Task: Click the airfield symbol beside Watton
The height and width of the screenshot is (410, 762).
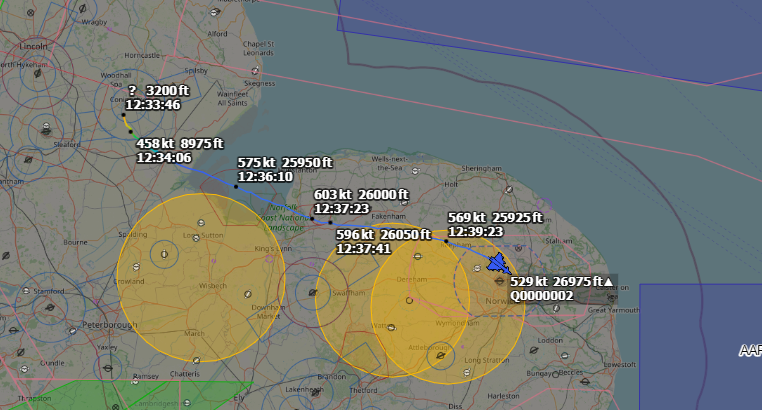Action: (x=392, y=328)
